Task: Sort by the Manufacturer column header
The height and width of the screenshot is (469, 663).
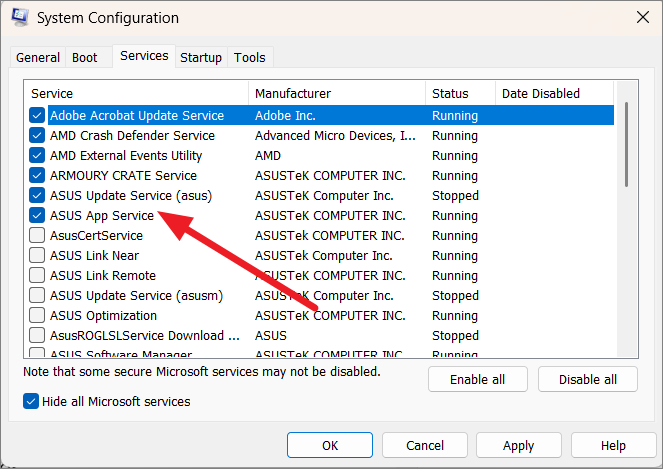Action: [337, 93]
